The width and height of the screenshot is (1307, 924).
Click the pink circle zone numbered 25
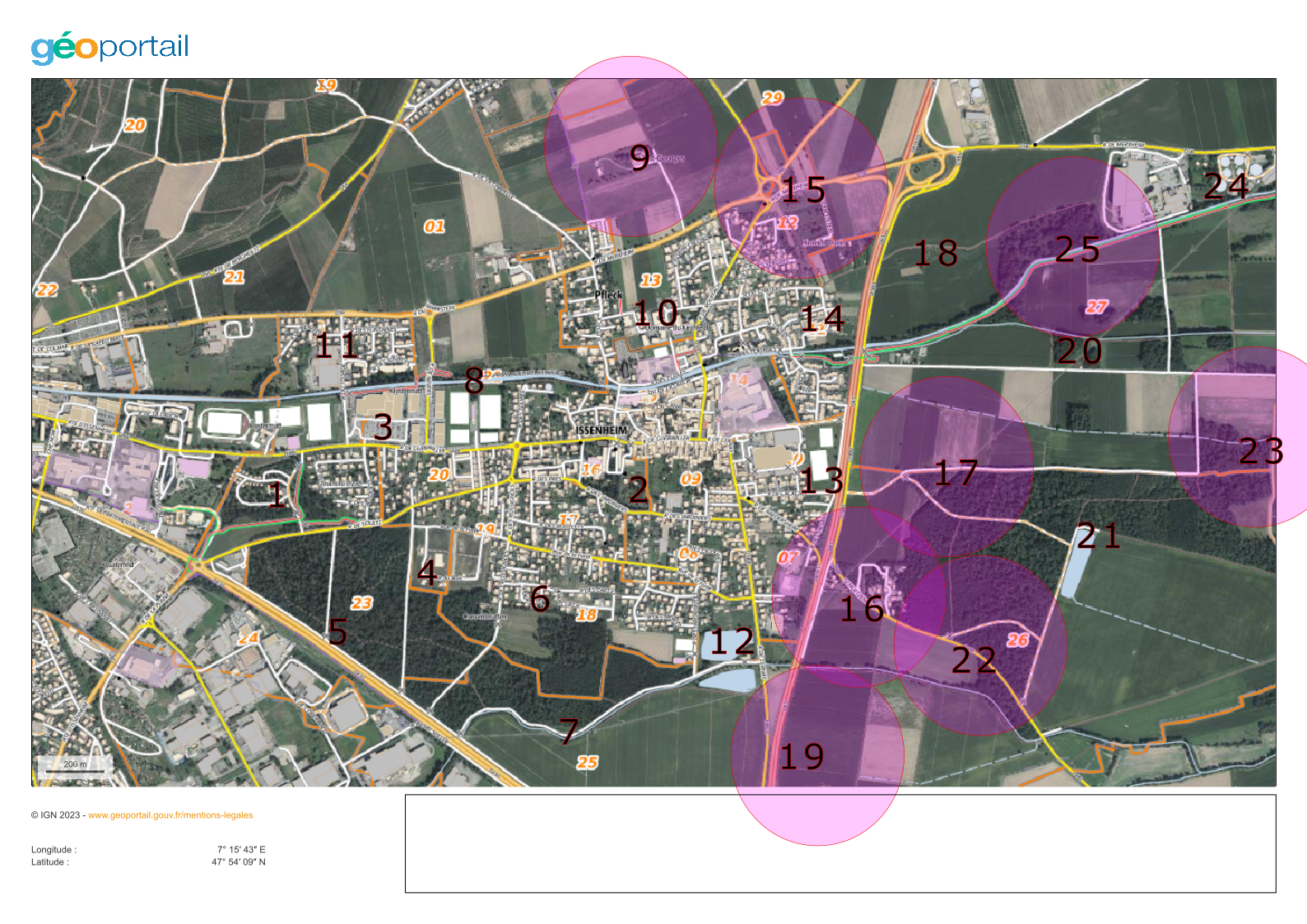tap(1072, 247)
